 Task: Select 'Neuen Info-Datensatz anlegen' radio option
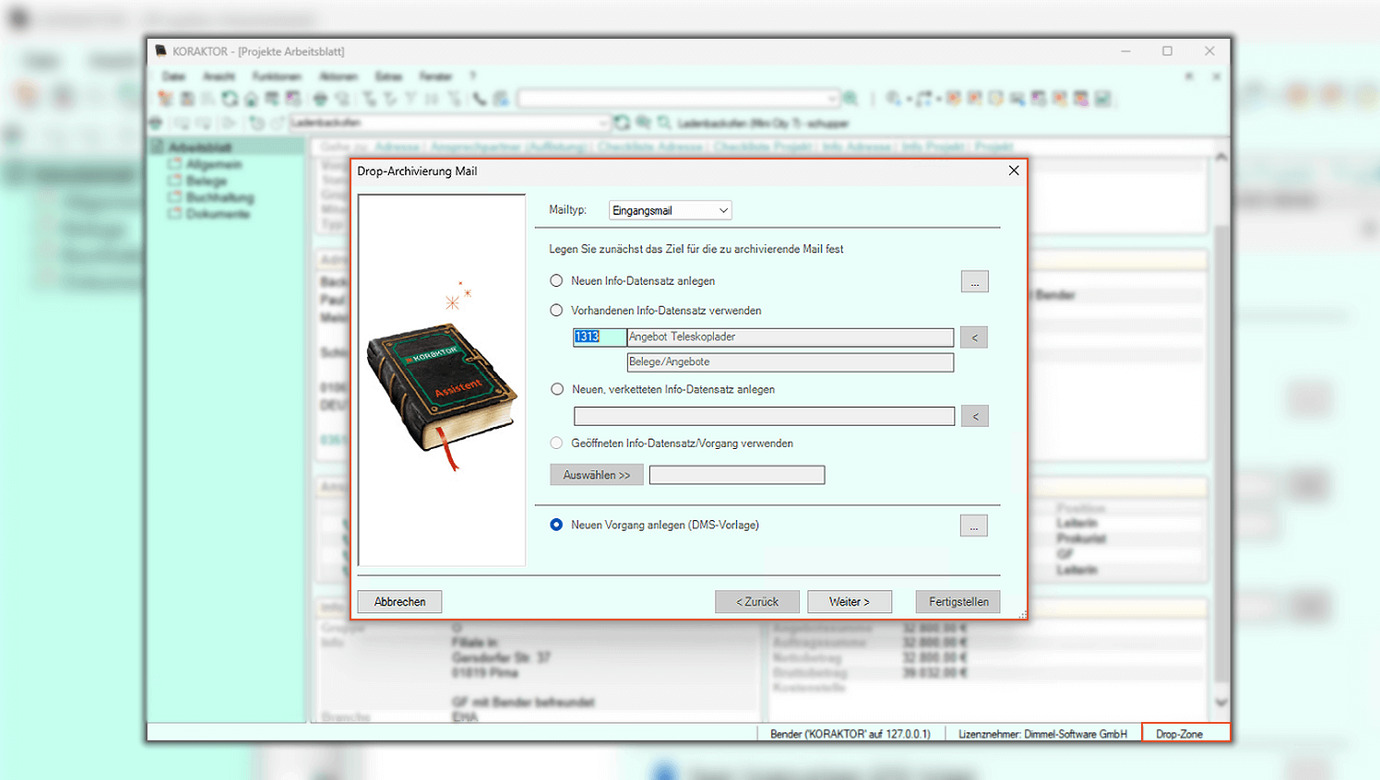(557, 281)
